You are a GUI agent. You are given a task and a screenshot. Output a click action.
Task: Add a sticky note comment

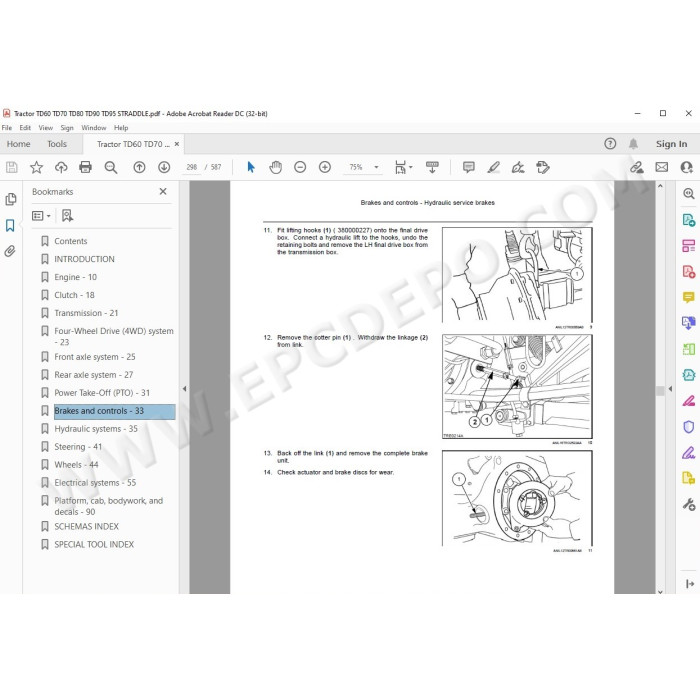469,167
